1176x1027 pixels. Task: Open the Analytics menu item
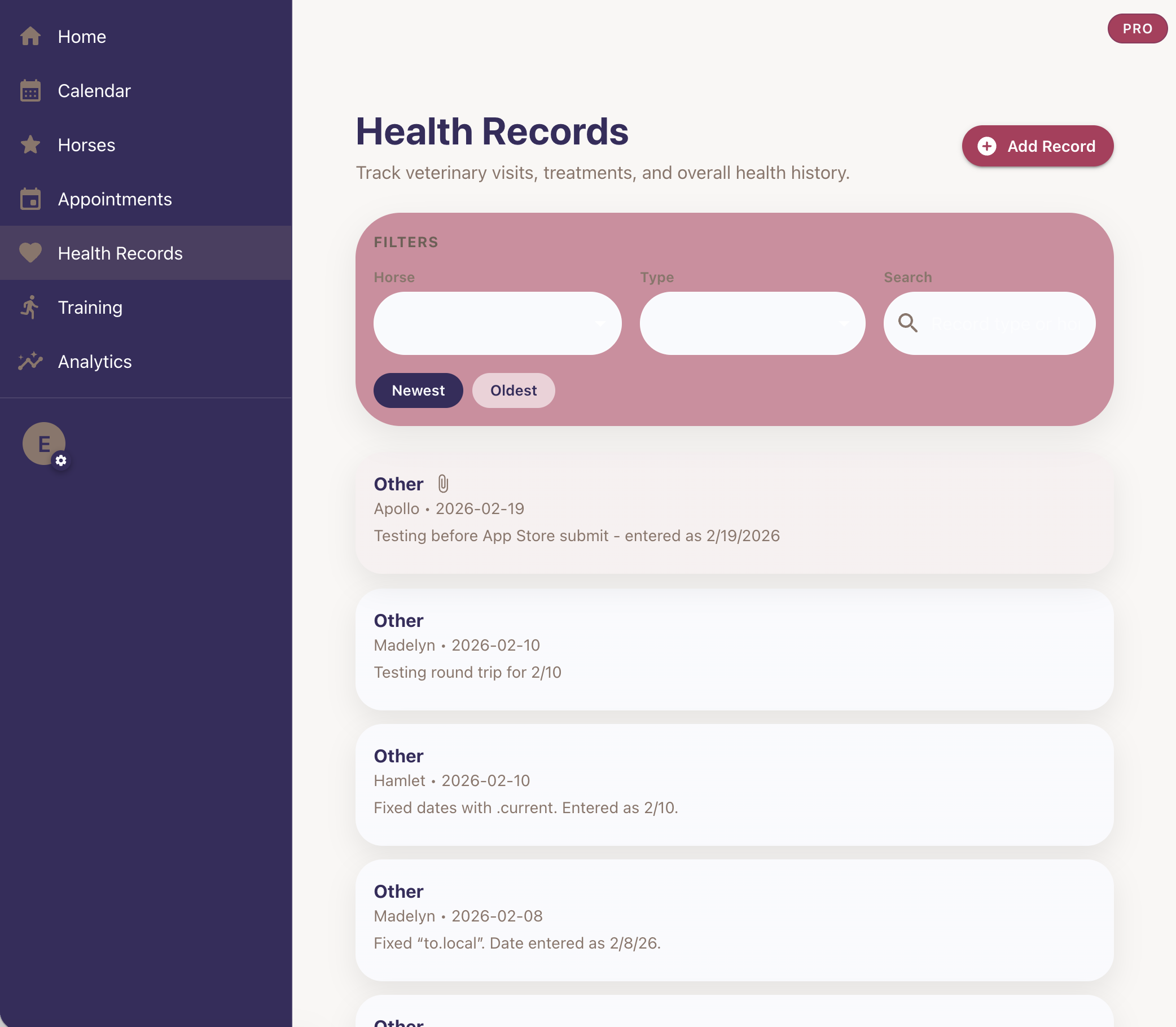tap(95, 361)
